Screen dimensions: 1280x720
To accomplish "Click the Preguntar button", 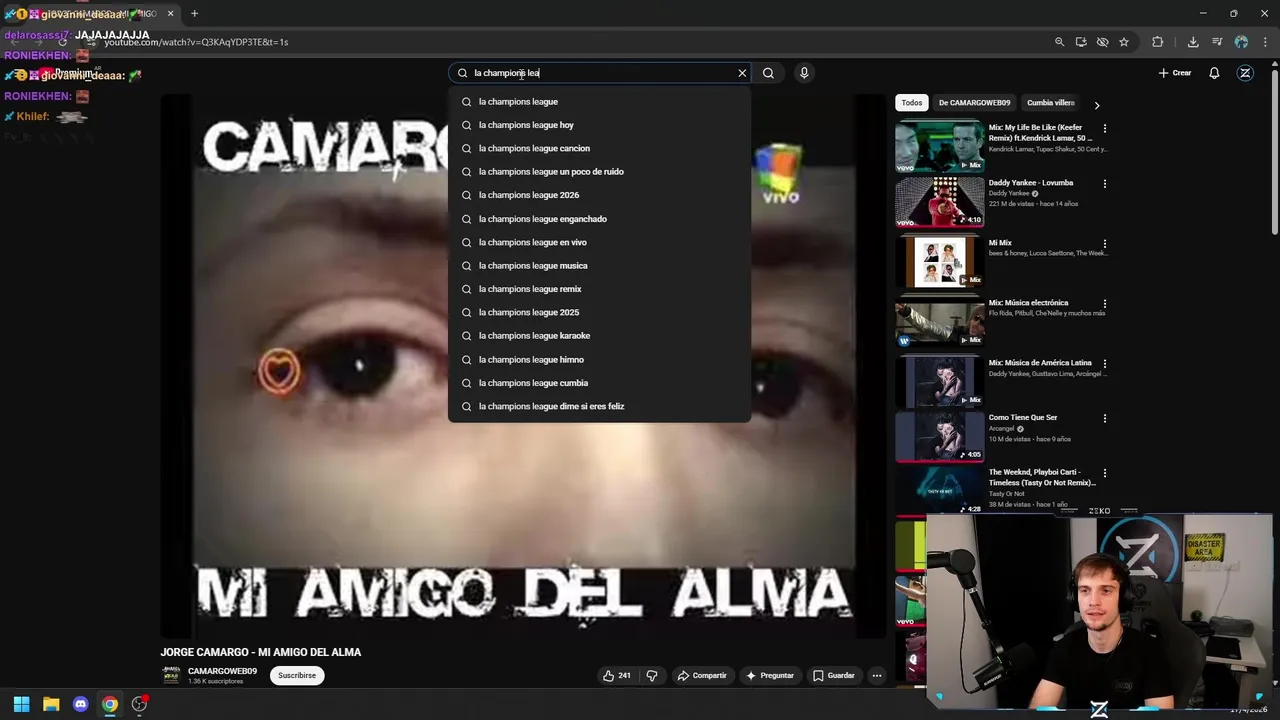I will [770, 676].
